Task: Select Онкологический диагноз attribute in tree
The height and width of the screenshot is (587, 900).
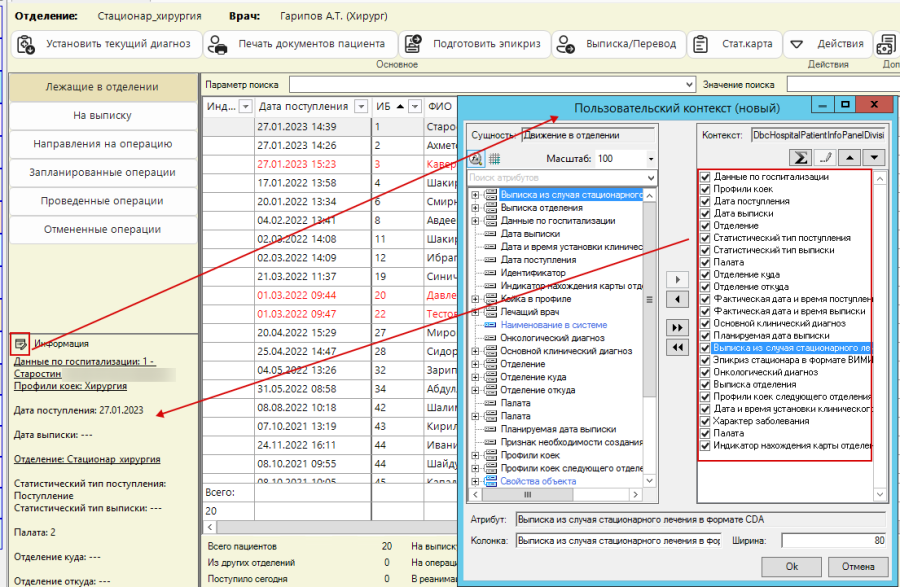Action: point(552,338)
